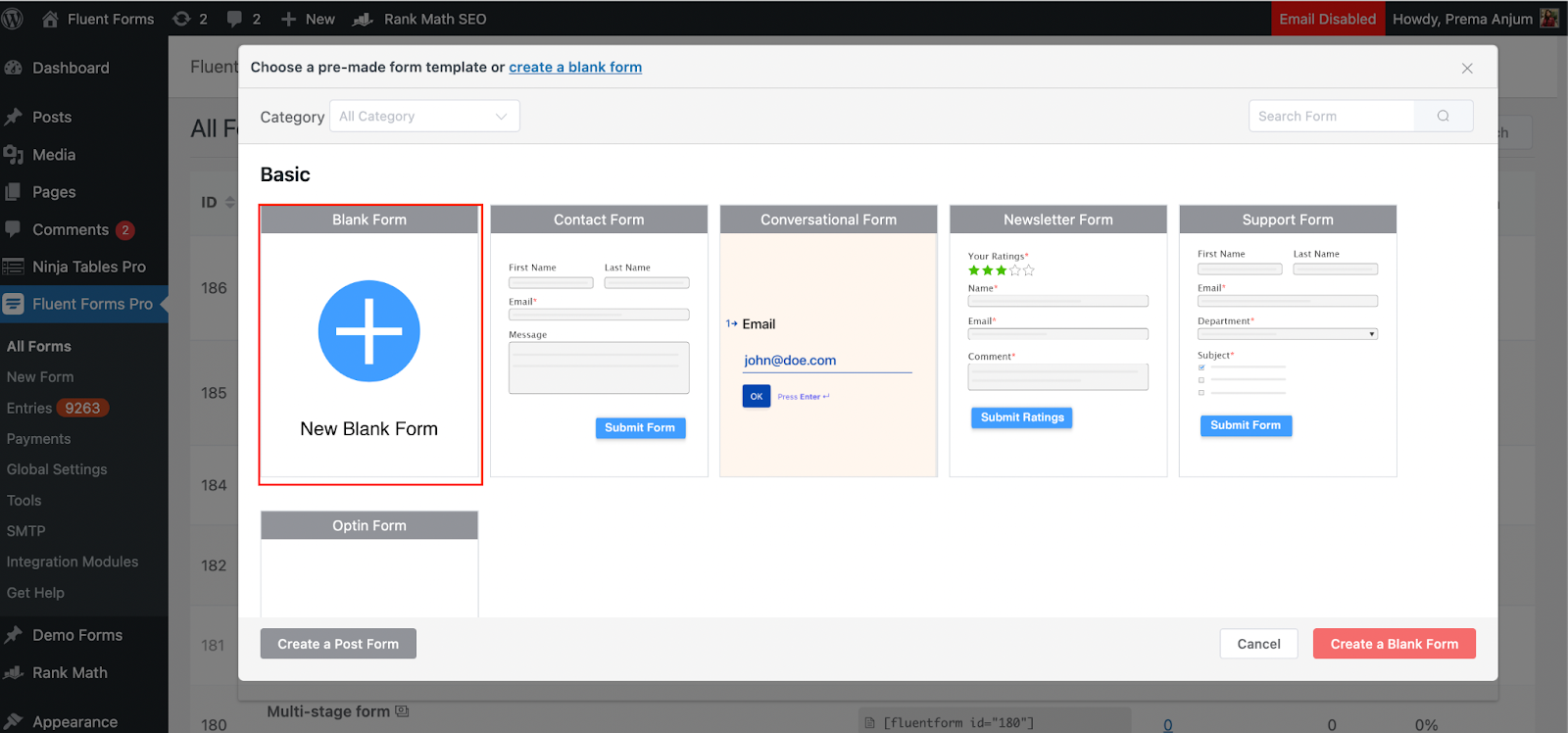The image size is (1568, 733).
Task: Open Global Settings submenu
Action: pos(57,469)
